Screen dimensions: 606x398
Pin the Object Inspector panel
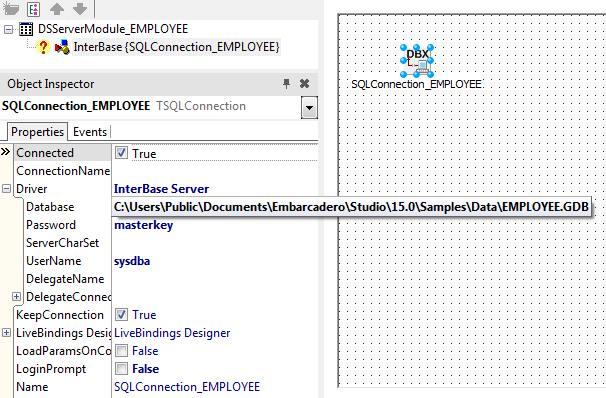286,83
